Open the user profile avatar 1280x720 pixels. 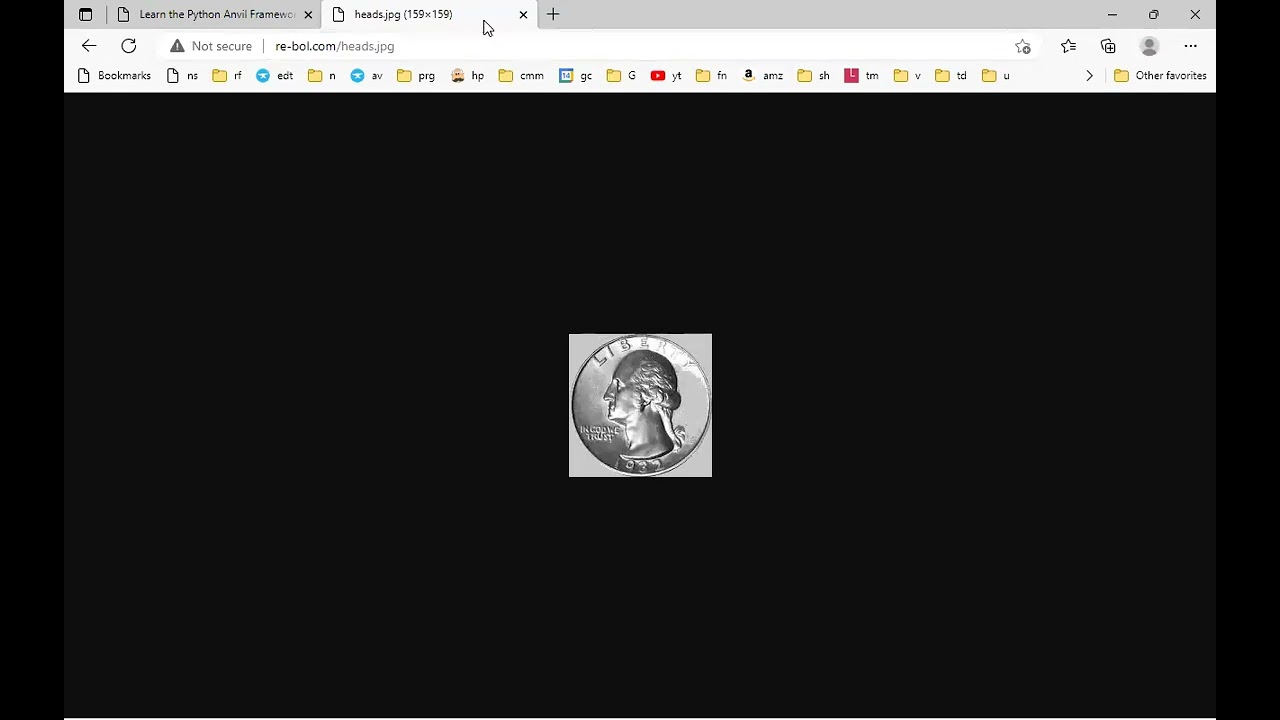(x=1149, y=46)
